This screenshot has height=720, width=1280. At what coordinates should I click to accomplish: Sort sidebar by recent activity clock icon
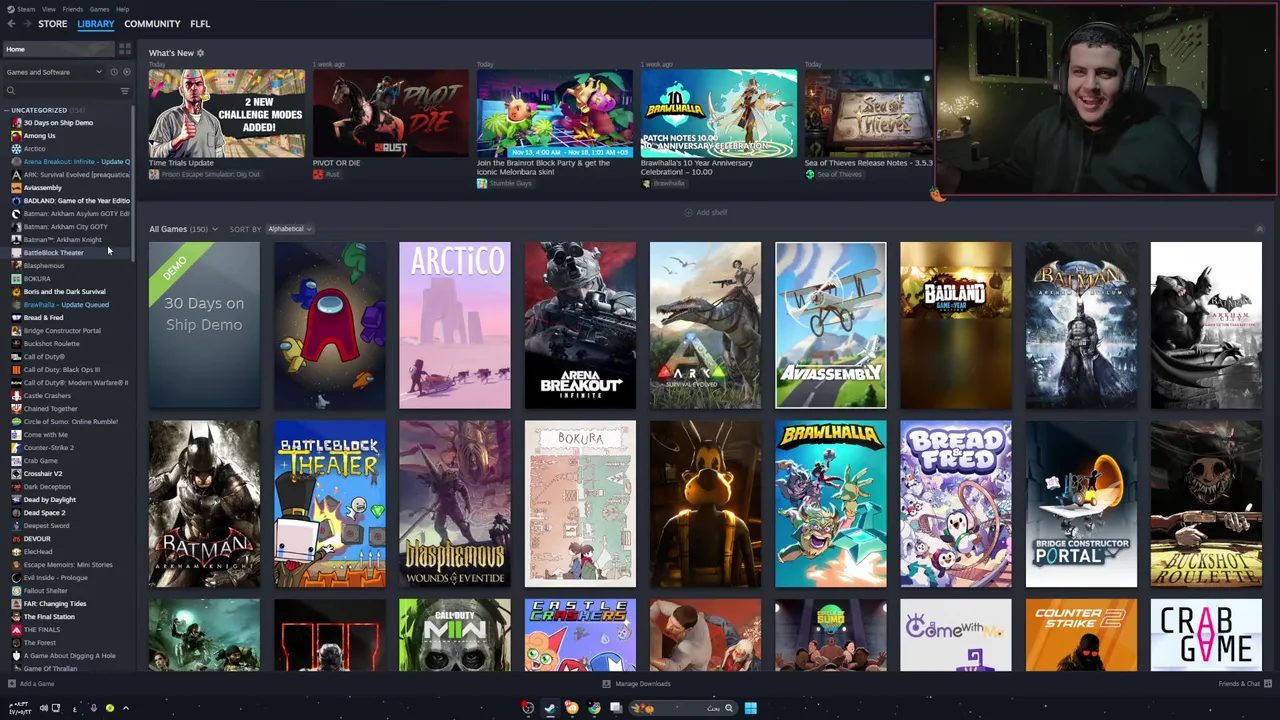click(113, 72)
